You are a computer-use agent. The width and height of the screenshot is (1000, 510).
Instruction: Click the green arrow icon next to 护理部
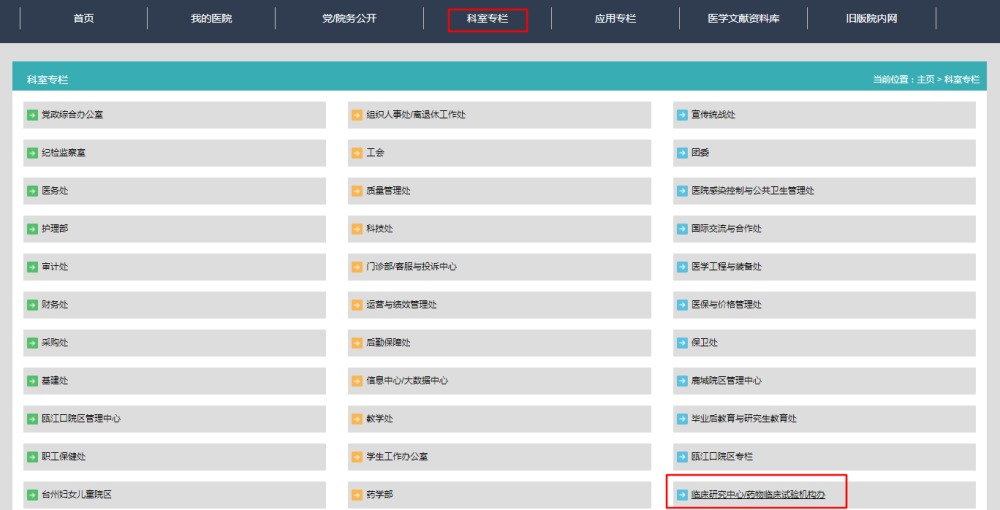(32, 229)
